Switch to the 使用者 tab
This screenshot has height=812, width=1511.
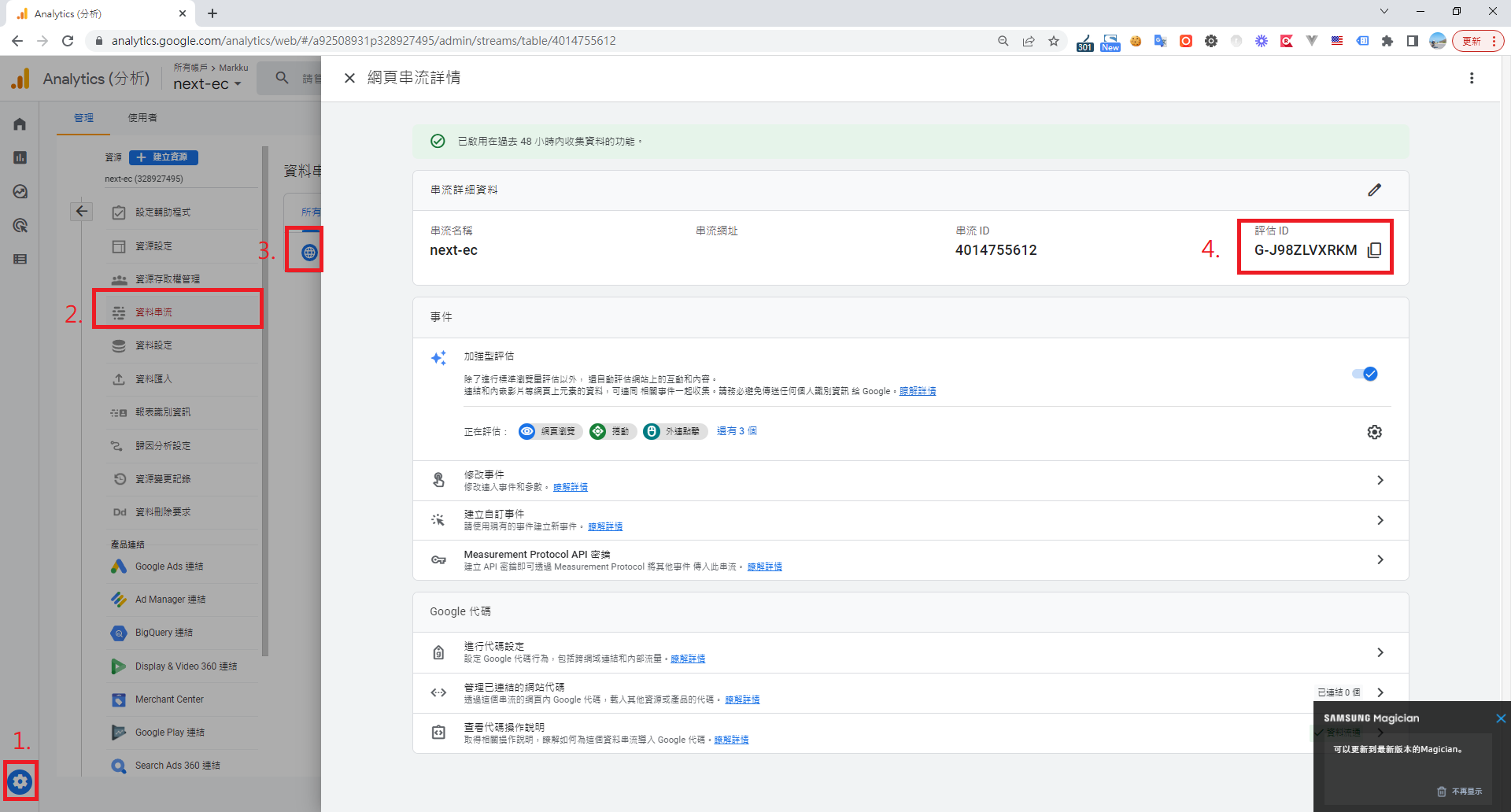click(x=142, y=118)
